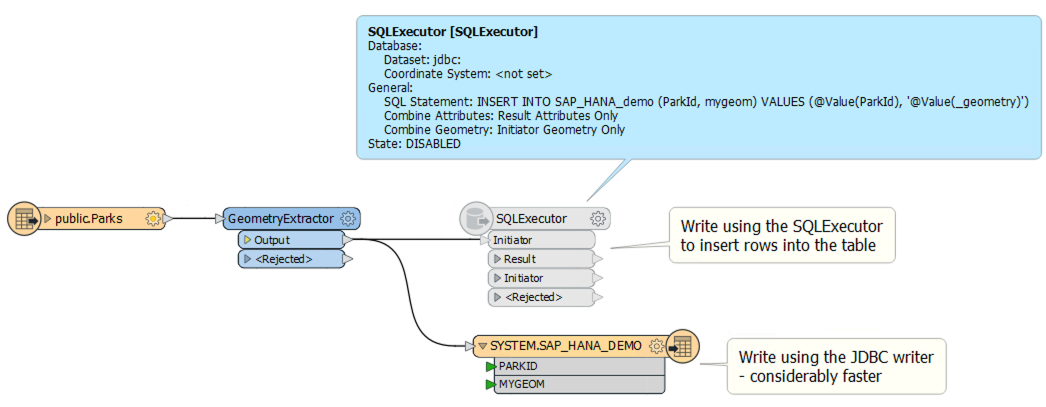The width and height of the screenshot is (1046, 407).
Task: Click SQLExecutor Result output connector arrow
Action: [x=598, y=259]
